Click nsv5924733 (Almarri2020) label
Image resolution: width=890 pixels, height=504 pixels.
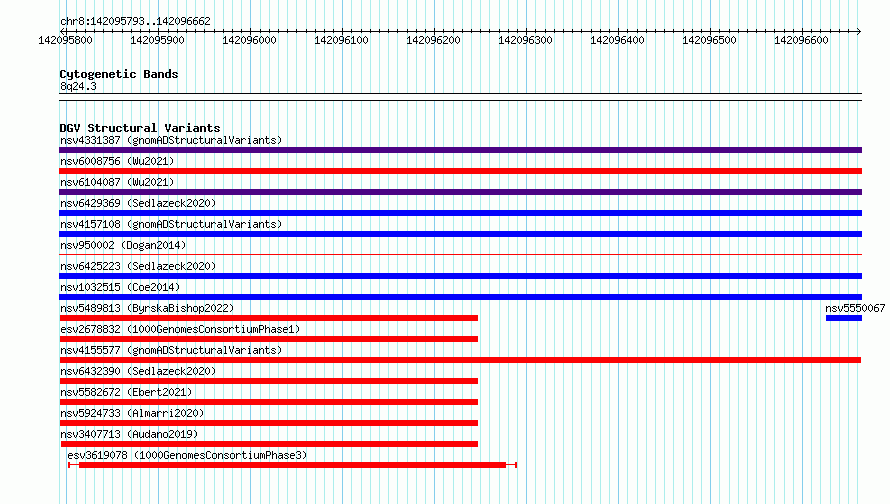132,413
